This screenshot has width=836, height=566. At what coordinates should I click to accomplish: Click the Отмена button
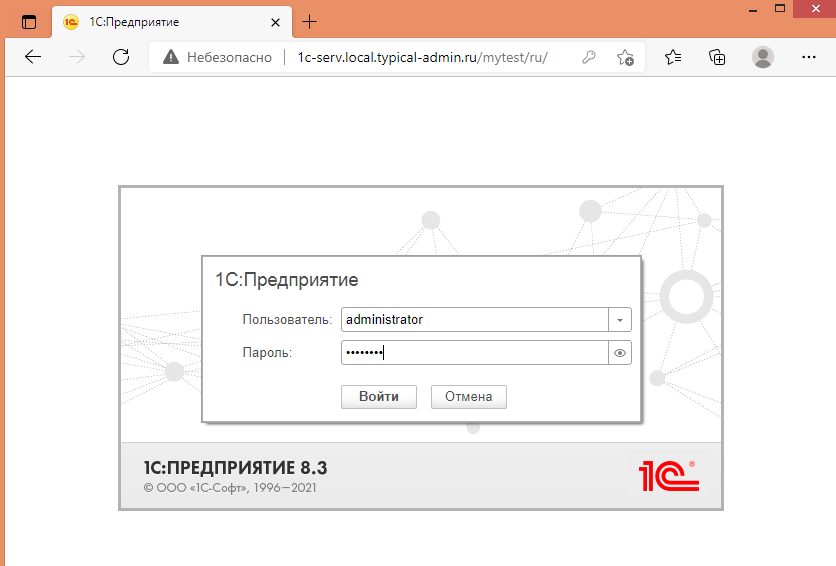pyautogui.click(x=469, y=397)
